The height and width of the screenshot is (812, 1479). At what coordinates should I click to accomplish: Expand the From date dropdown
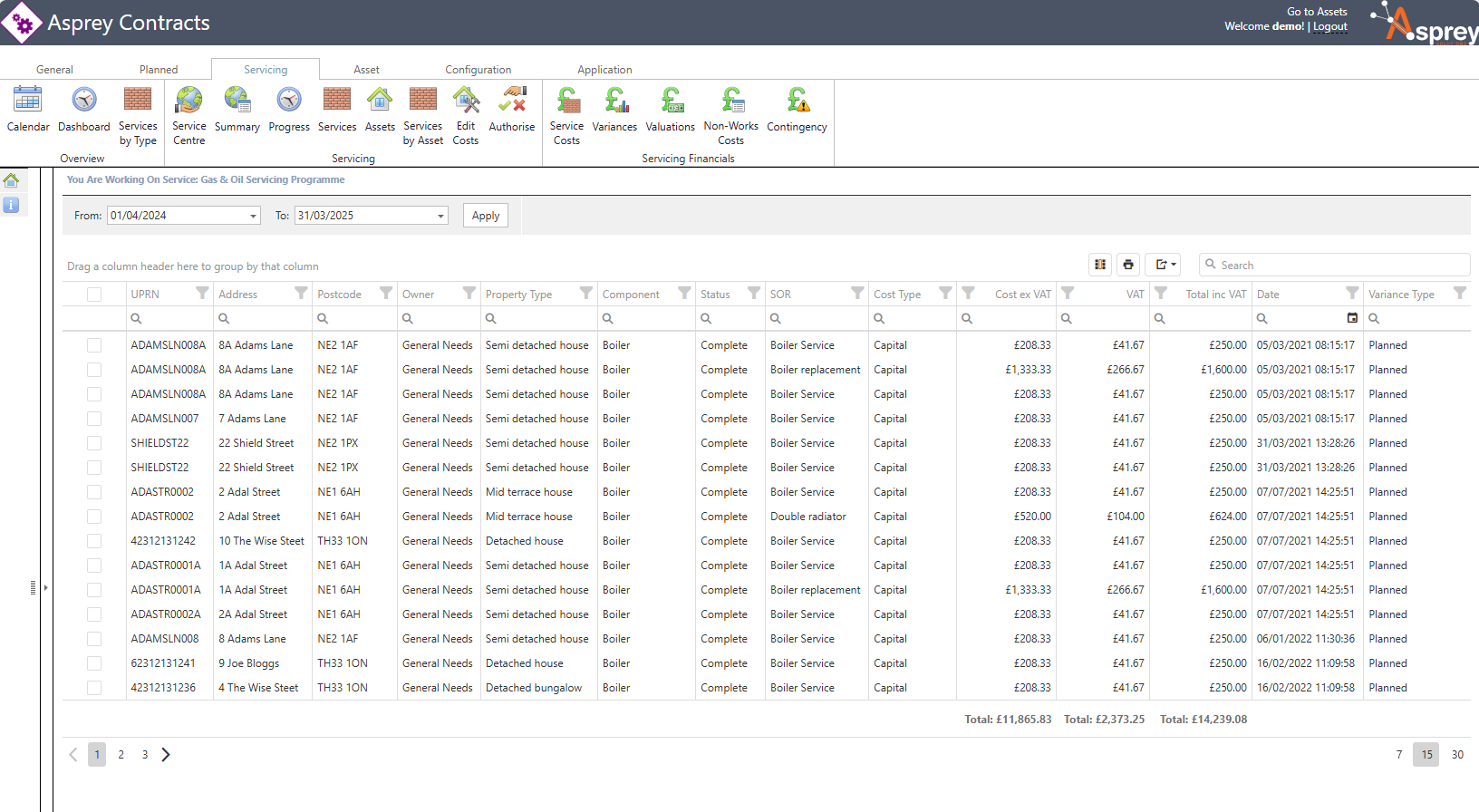253,216
